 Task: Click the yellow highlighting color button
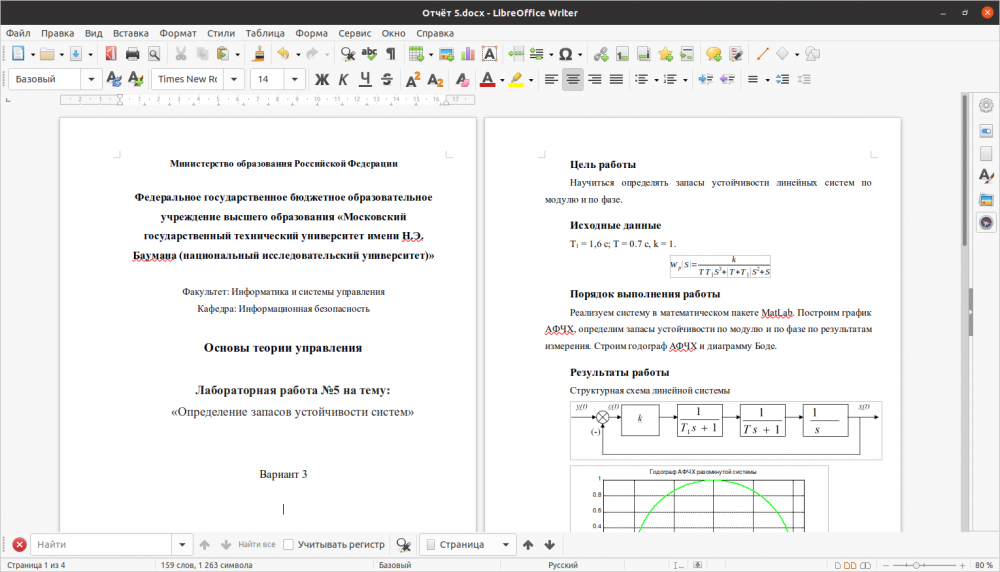pyautogui.click(x=516, y=79)
